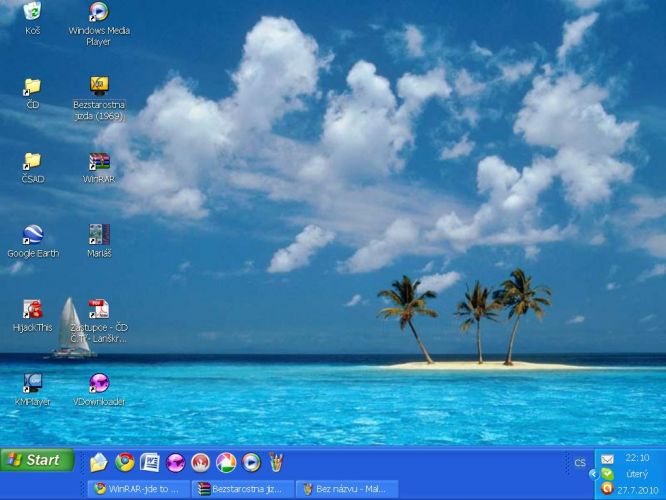Click the orange round tray icon
Viewport: 666px width, 500px height.
coord(607,489)
